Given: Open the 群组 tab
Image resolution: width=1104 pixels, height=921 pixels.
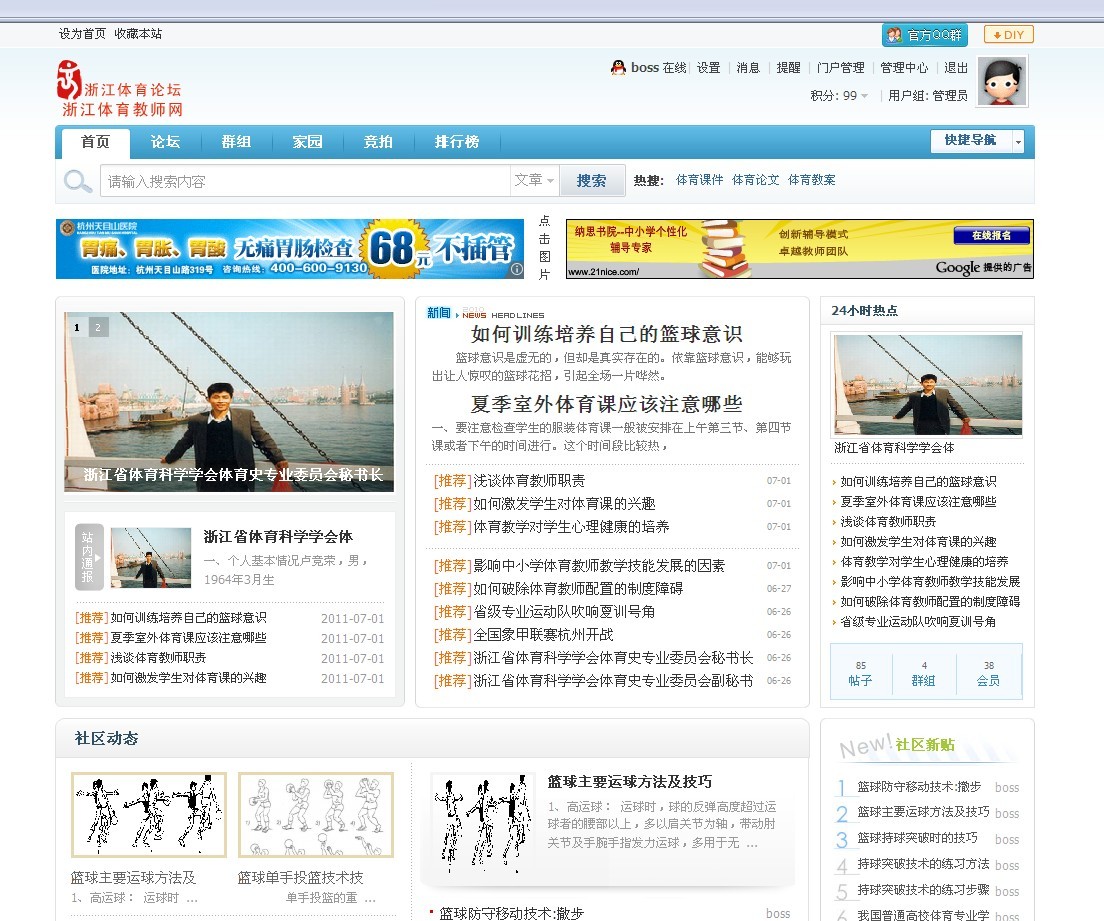Looking at the screenshot, I should pyautogui.click(x=237, y=142).
